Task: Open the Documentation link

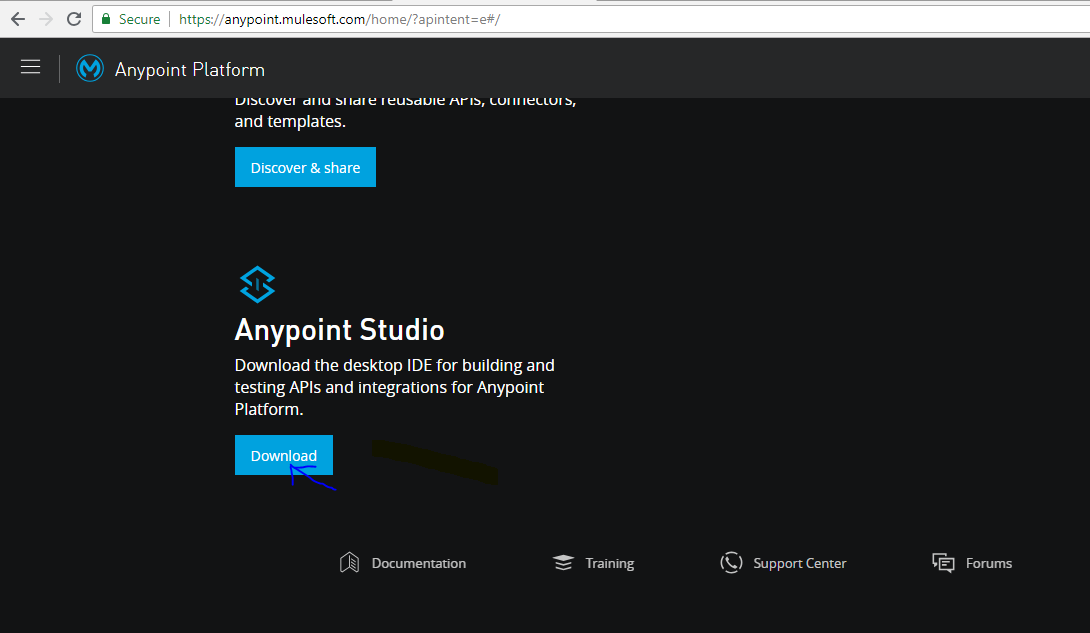Action: click(418, 563)
